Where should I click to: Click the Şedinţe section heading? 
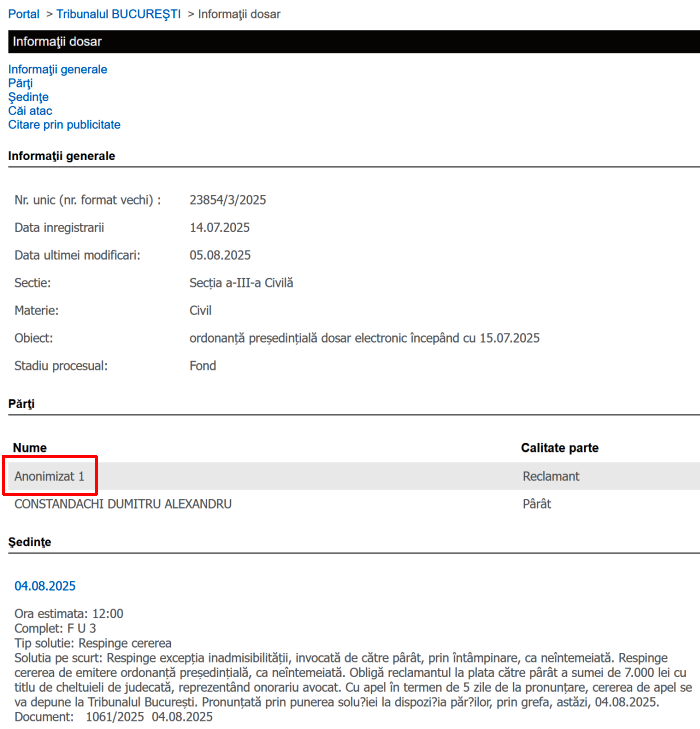[x=29, y=542]
